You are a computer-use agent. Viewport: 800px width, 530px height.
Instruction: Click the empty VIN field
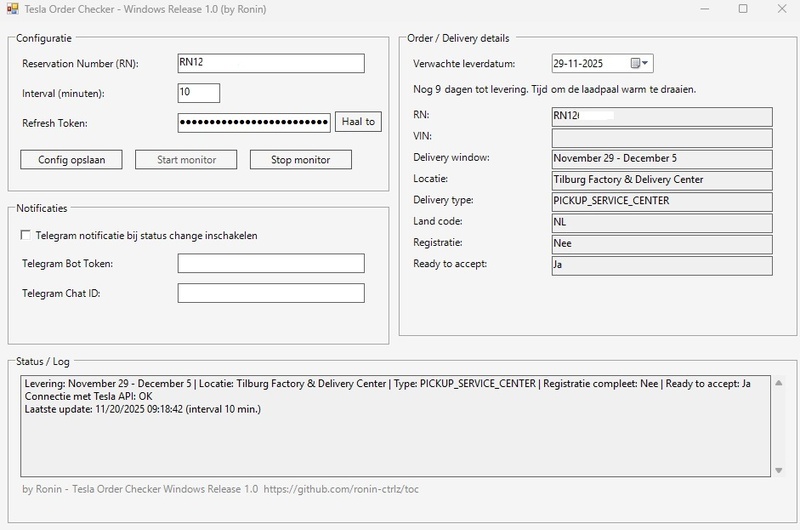coord(662,138)
